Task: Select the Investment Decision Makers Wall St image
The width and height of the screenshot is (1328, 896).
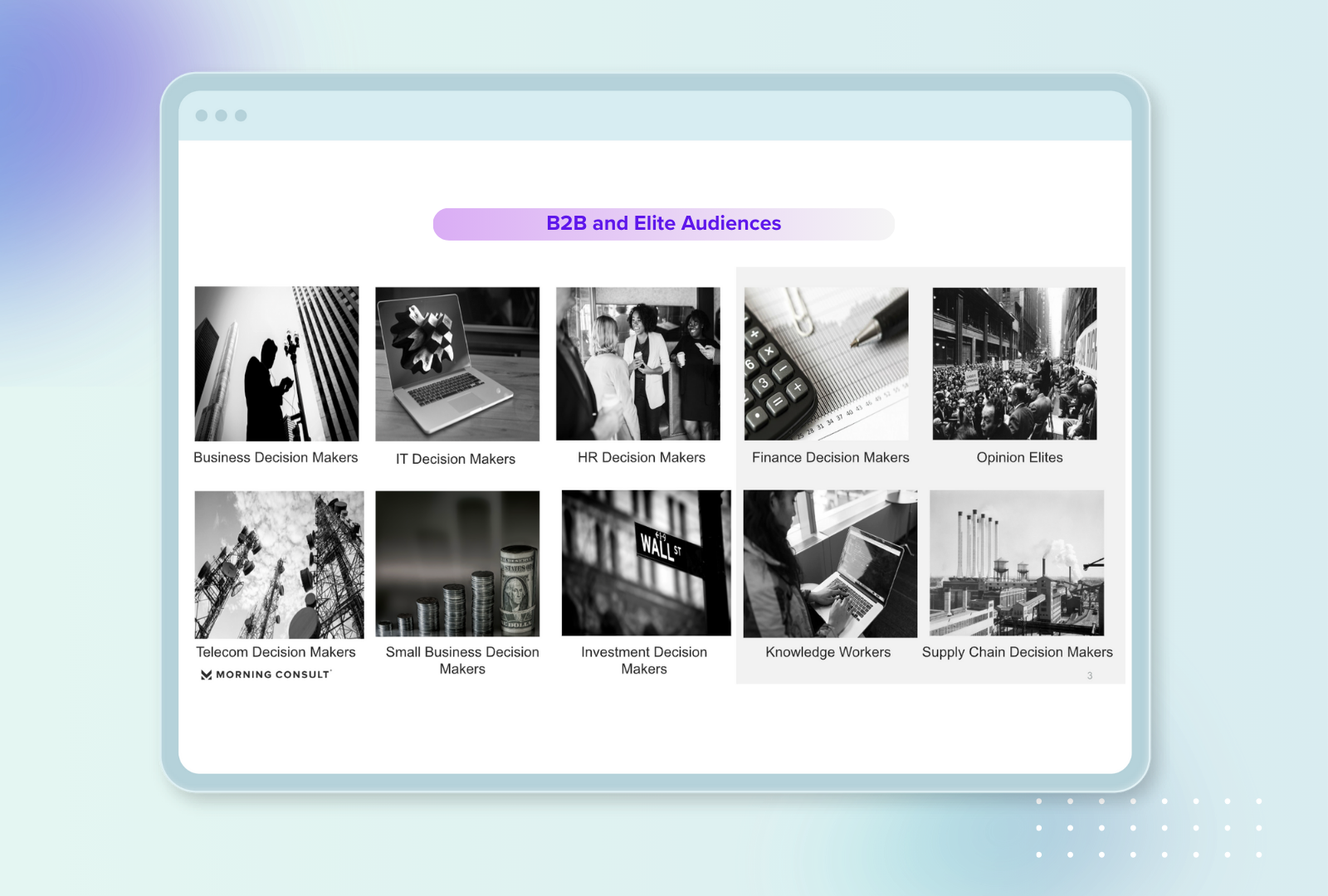Action: [x=647, y=563]
